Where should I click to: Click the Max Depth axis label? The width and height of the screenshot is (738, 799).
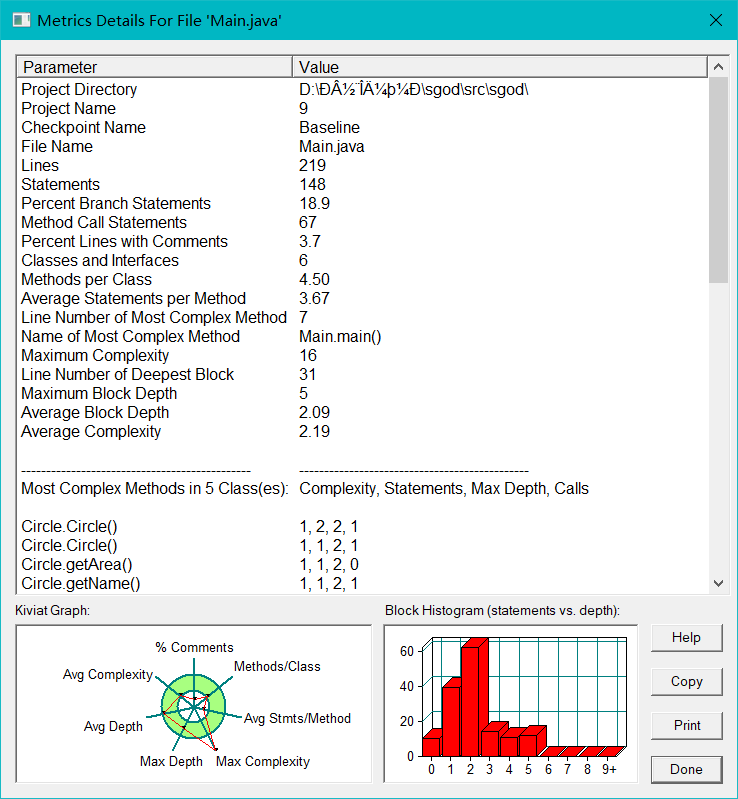click(171, 761)
